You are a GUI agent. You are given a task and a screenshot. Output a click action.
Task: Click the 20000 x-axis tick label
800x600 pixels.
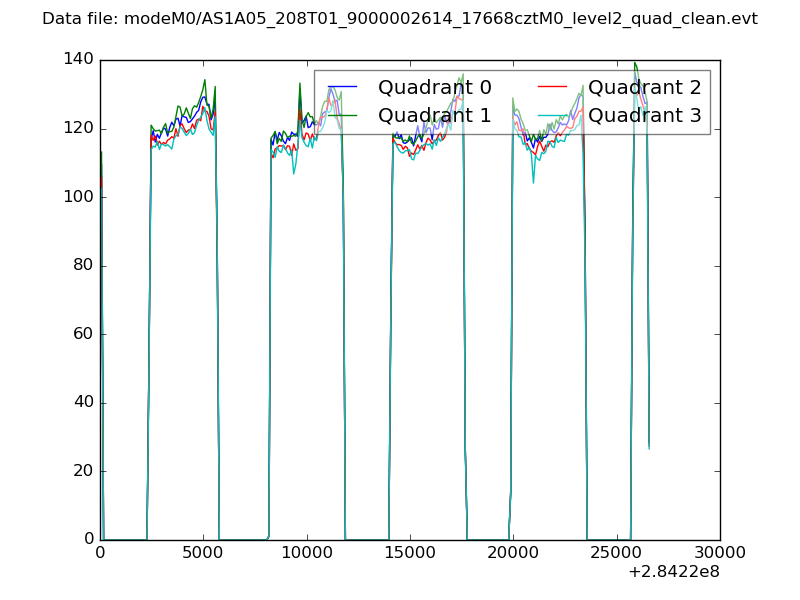pos(513,552)
